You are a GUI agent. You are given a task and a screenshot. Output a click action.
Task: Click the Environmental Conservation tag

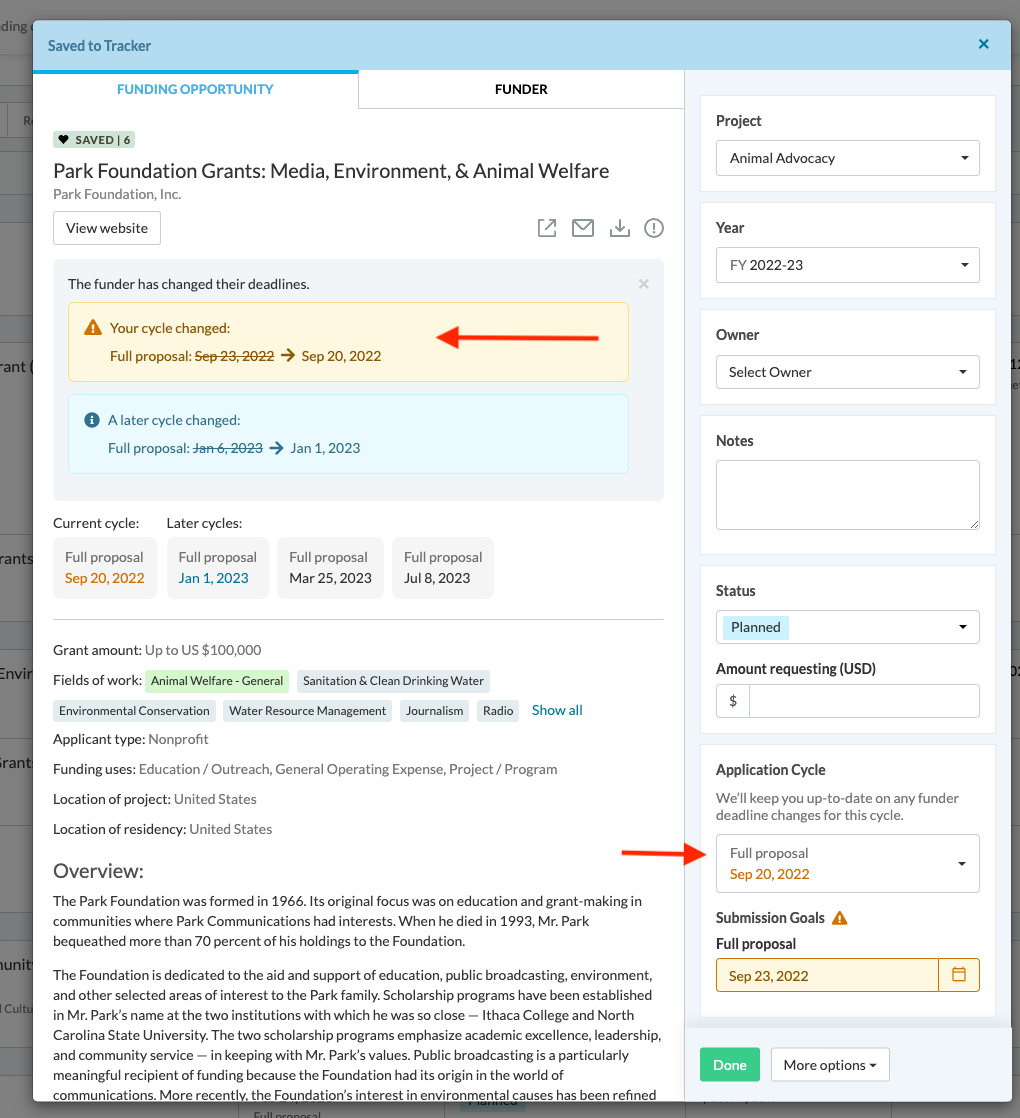[134, 711]
